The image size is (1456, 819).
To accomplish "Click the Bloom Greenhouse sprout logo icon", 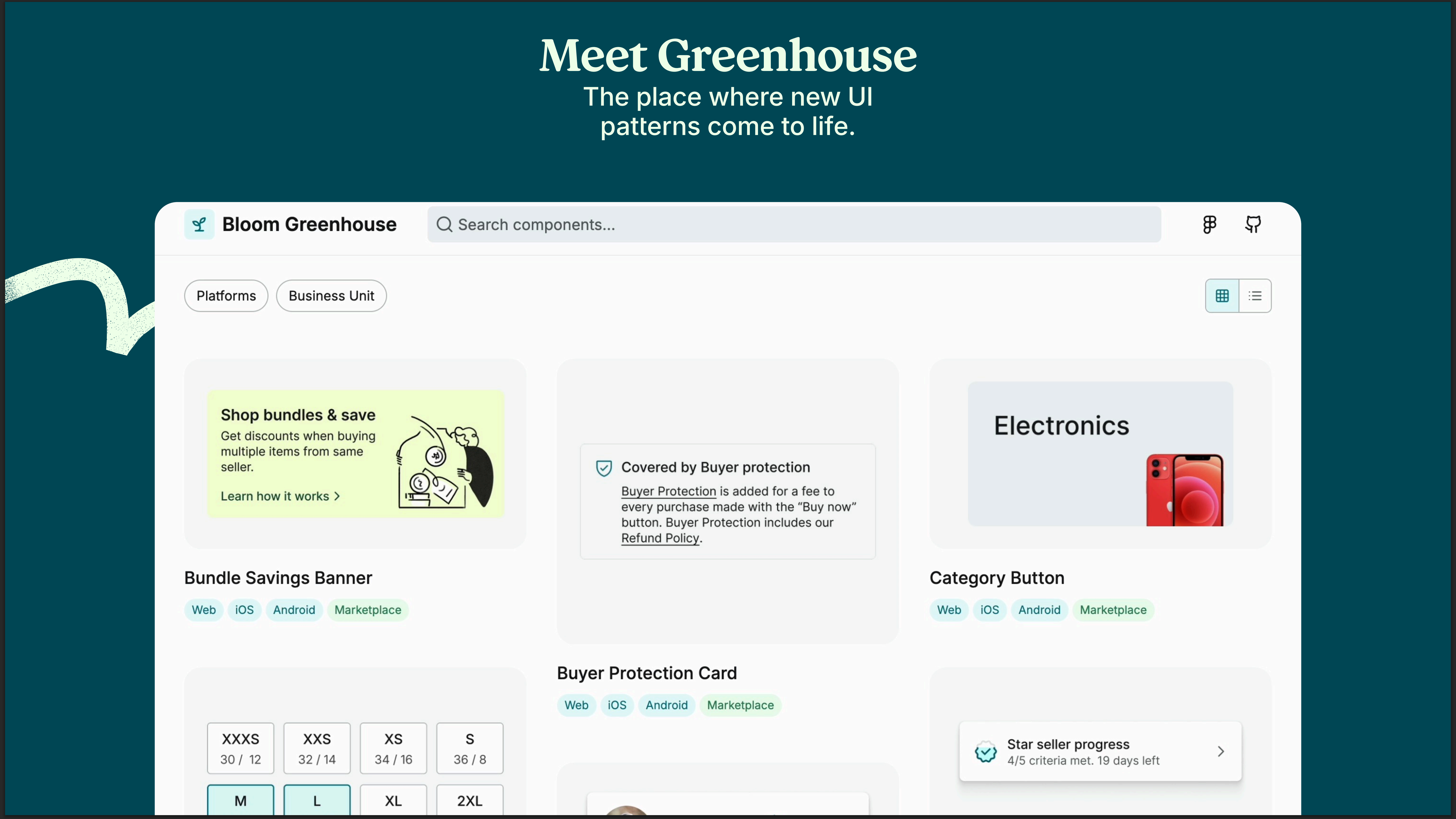I will click(x=199, y=224).
